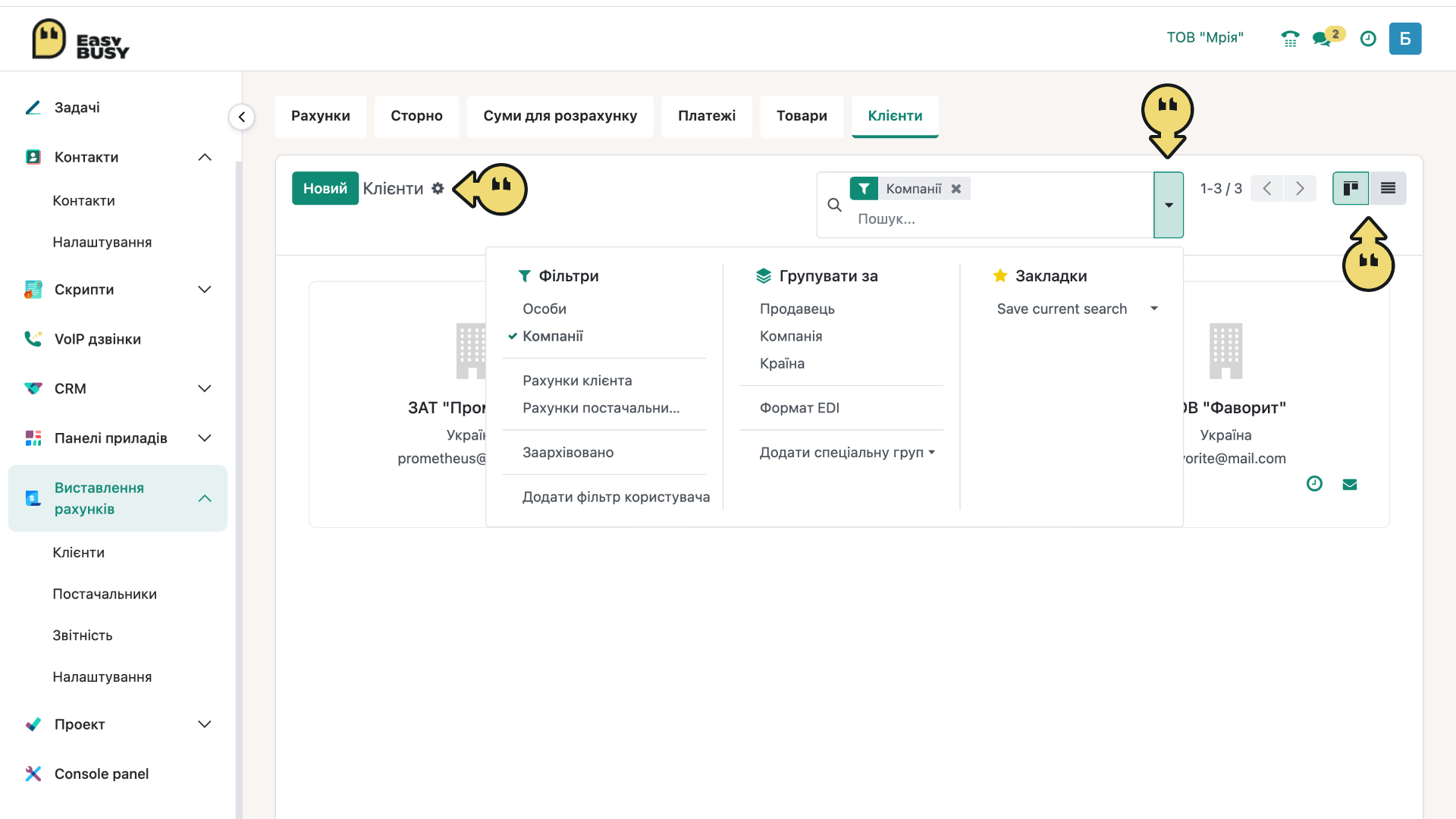Viewport: 1456px width, 819px height.
Task: Click the CRM sidebar icon
Action: 33,388
